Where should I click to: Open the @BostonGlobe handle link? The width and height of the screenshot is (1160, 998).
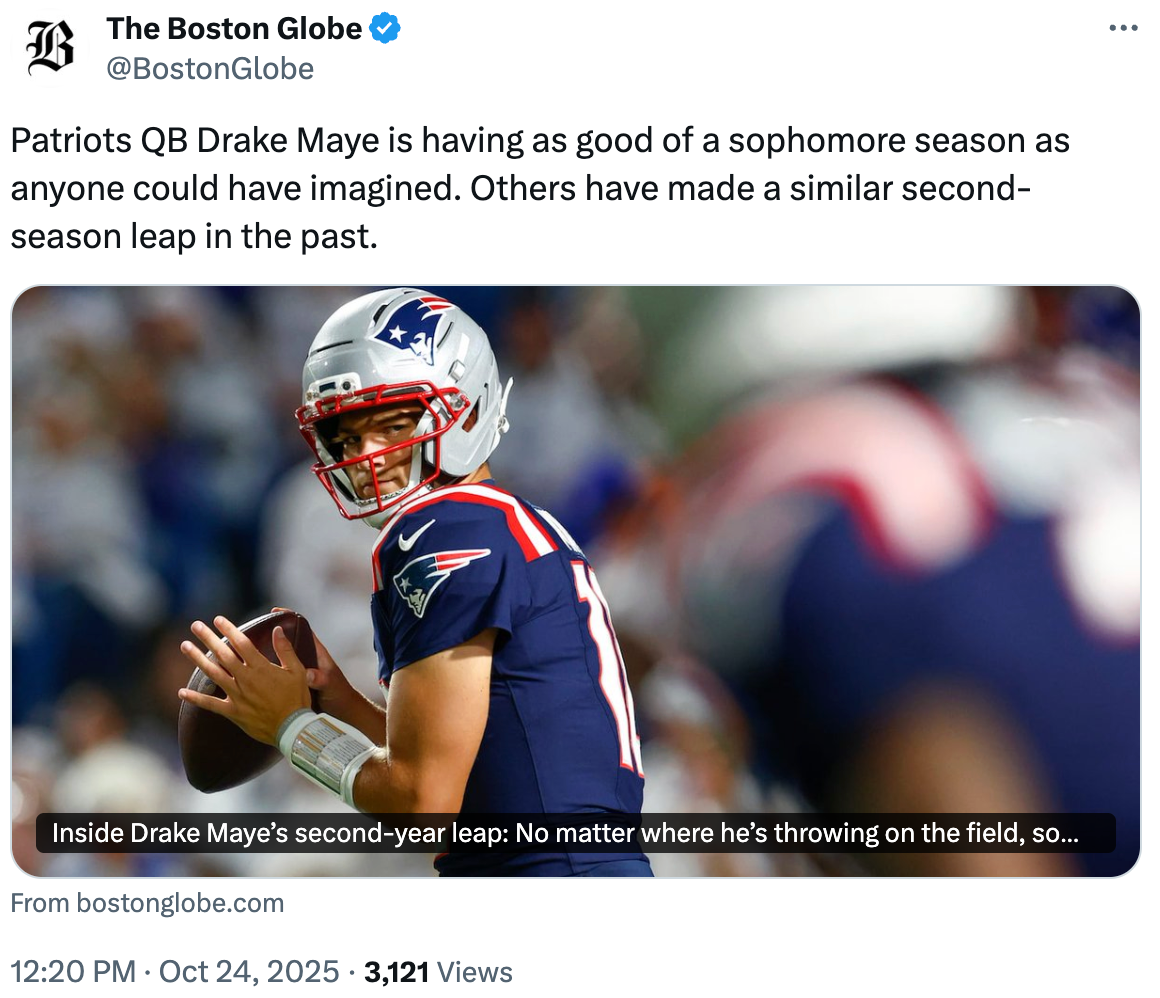pyautogui.click(x=210, y=68)
